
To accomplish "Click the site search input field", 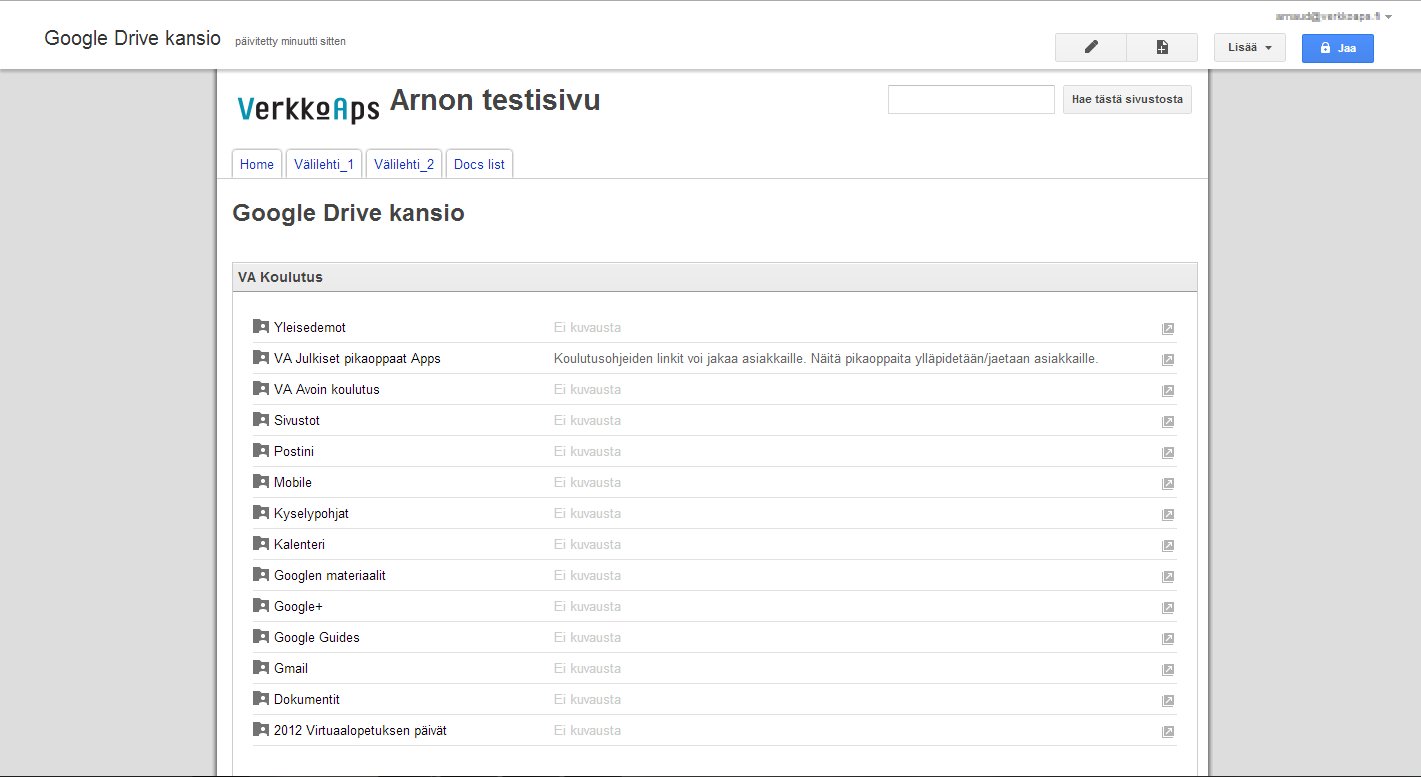I will [x=971, y=100].
